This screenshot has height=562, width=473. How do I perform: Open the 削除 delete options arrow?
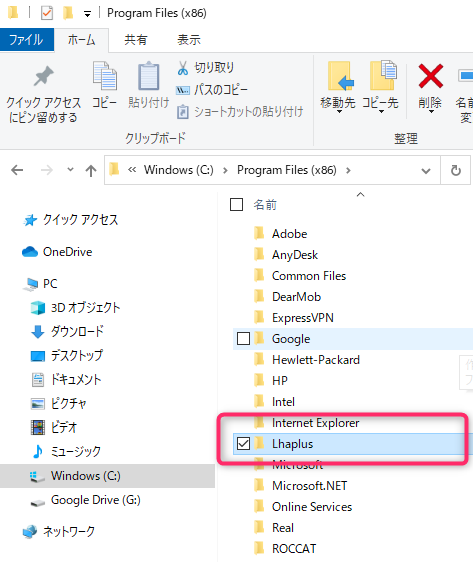(431, 112)
